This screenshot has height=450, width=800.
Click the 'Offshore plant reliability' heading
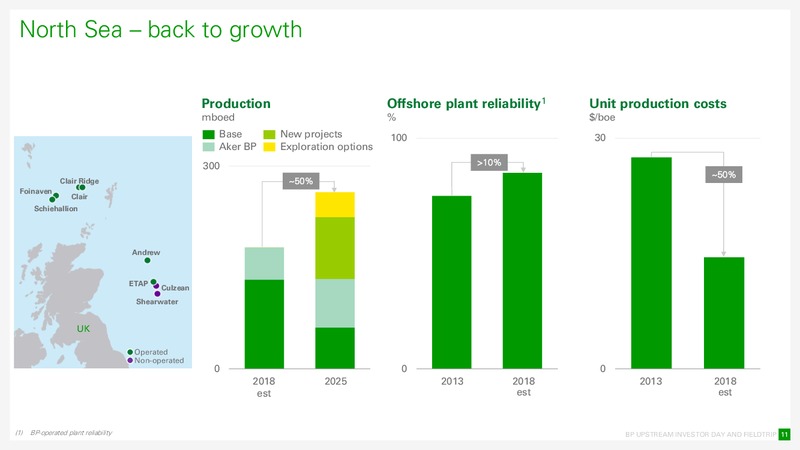point(466,104)
